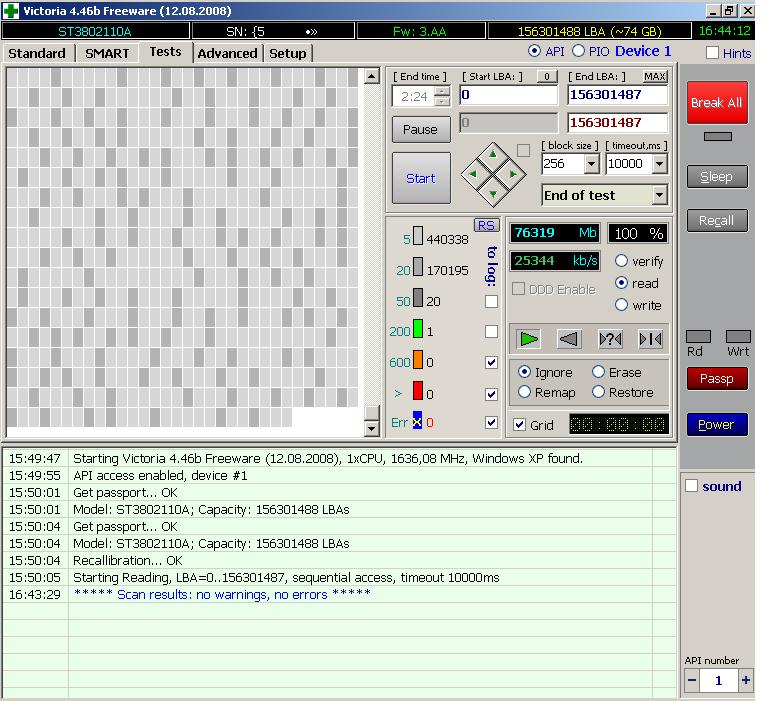Click the 0 start LBA reset button
This screenshot has height=701, width=767.
pos(547,76)
